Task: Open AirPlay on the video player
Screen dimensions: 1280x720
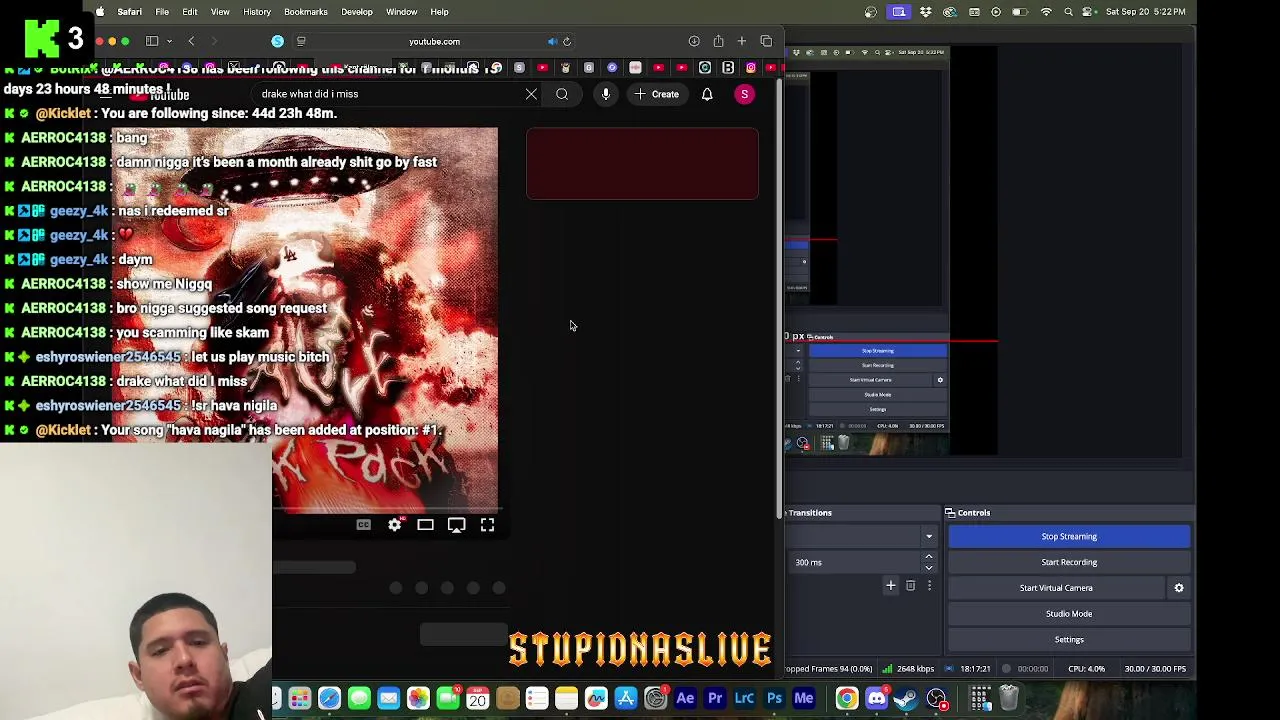Action: click(456, 525)
